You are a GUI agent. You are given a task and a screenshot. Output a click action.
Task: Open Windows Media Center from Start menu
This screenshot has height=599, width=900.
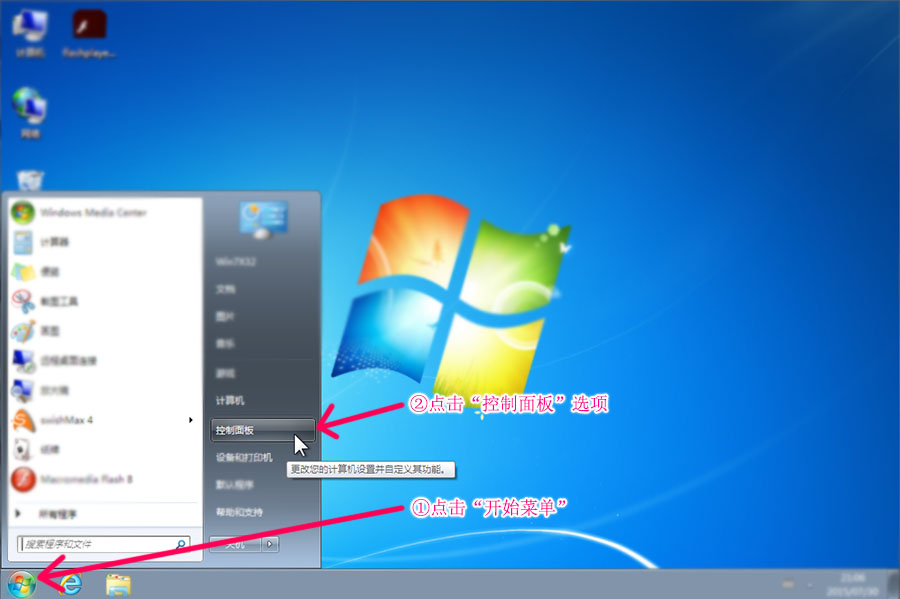[x=105, y=213]
